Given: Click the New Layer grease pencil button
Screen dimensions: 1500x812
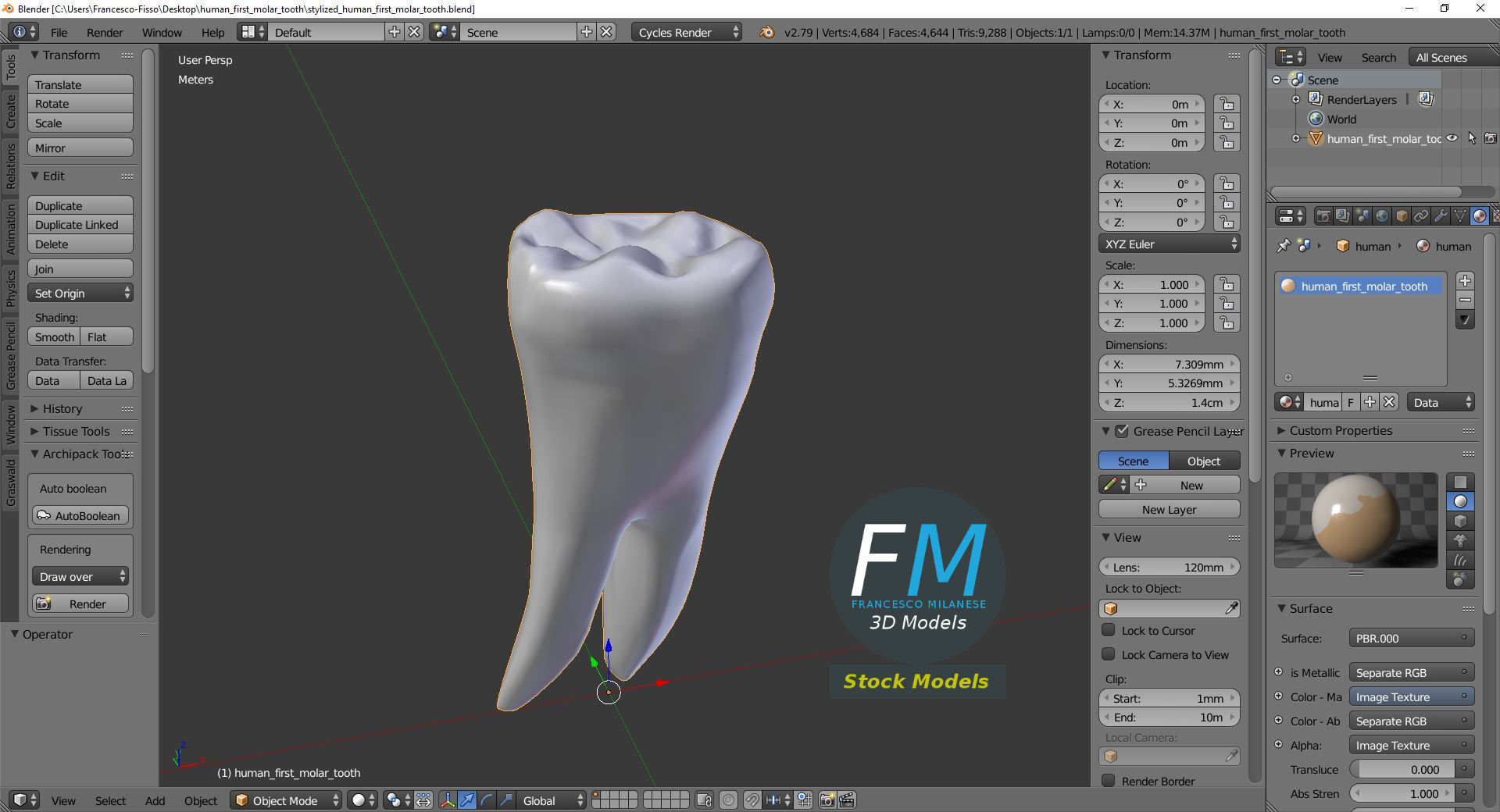Looking at the screenshot, I should pyautogui.click(x=1169, y=509).
